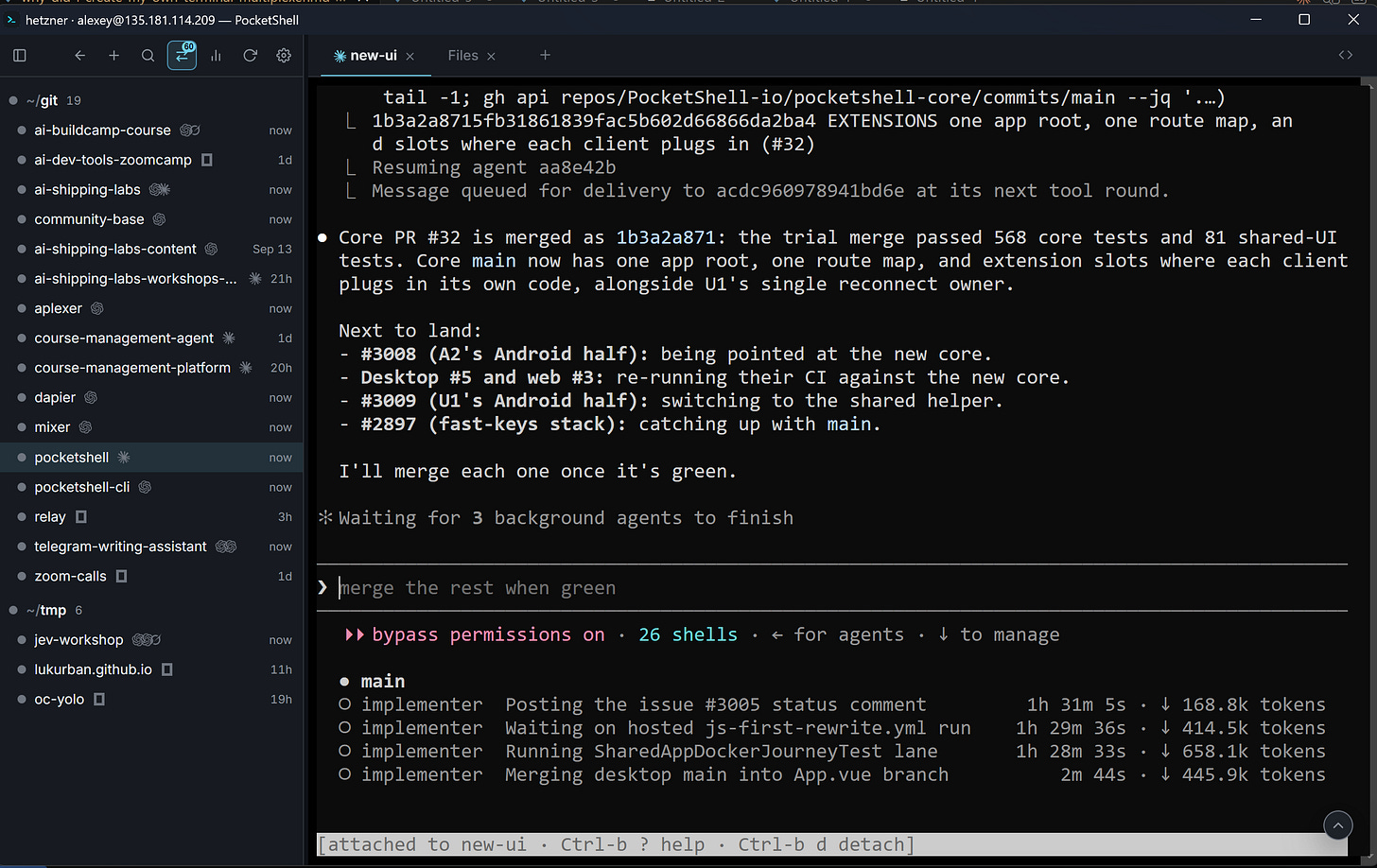The height and width of the screenshot is (868, 1377).
Task: Switch to the Files tab
Action: (x=463, y=56)
